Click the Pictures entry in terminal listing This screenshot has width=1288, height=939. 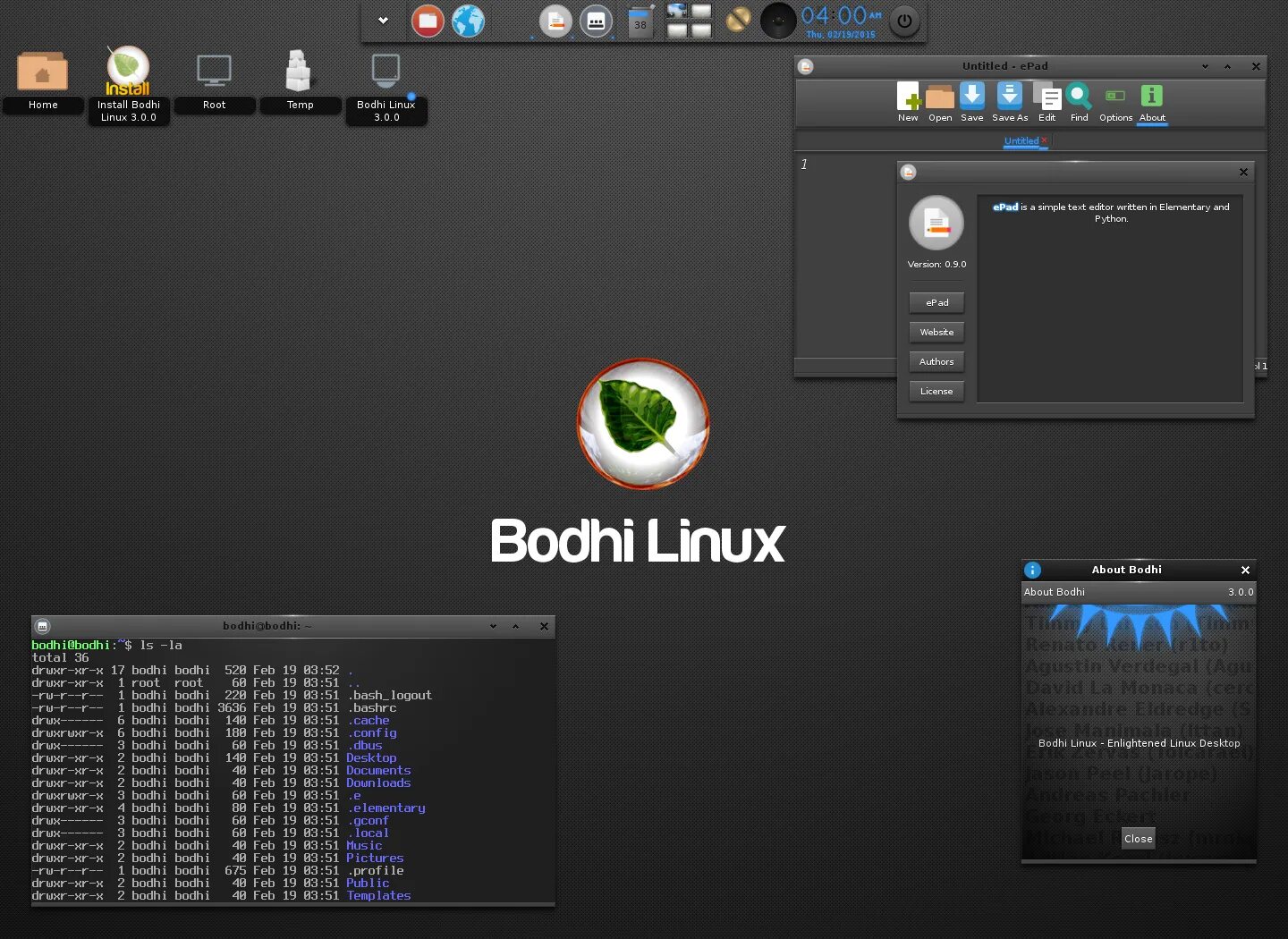(375, 858)
